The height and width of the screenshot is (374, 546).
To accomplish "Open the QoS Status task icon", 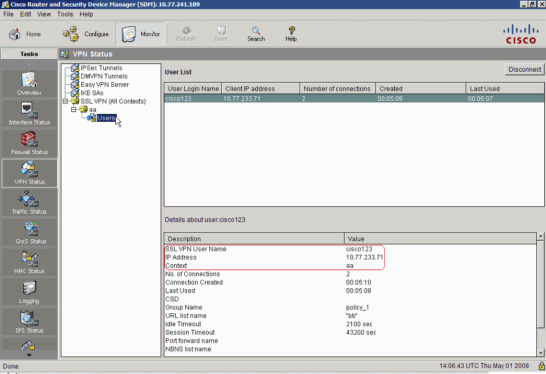I will click(x=29, y=232).
